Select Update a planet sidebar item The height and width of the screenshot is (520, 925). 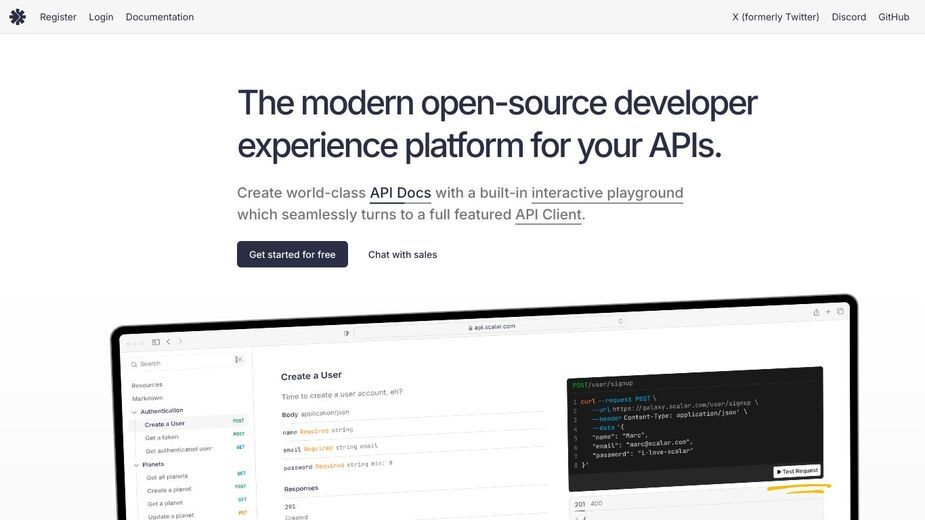pyautogui.click(x=171, y=516)
